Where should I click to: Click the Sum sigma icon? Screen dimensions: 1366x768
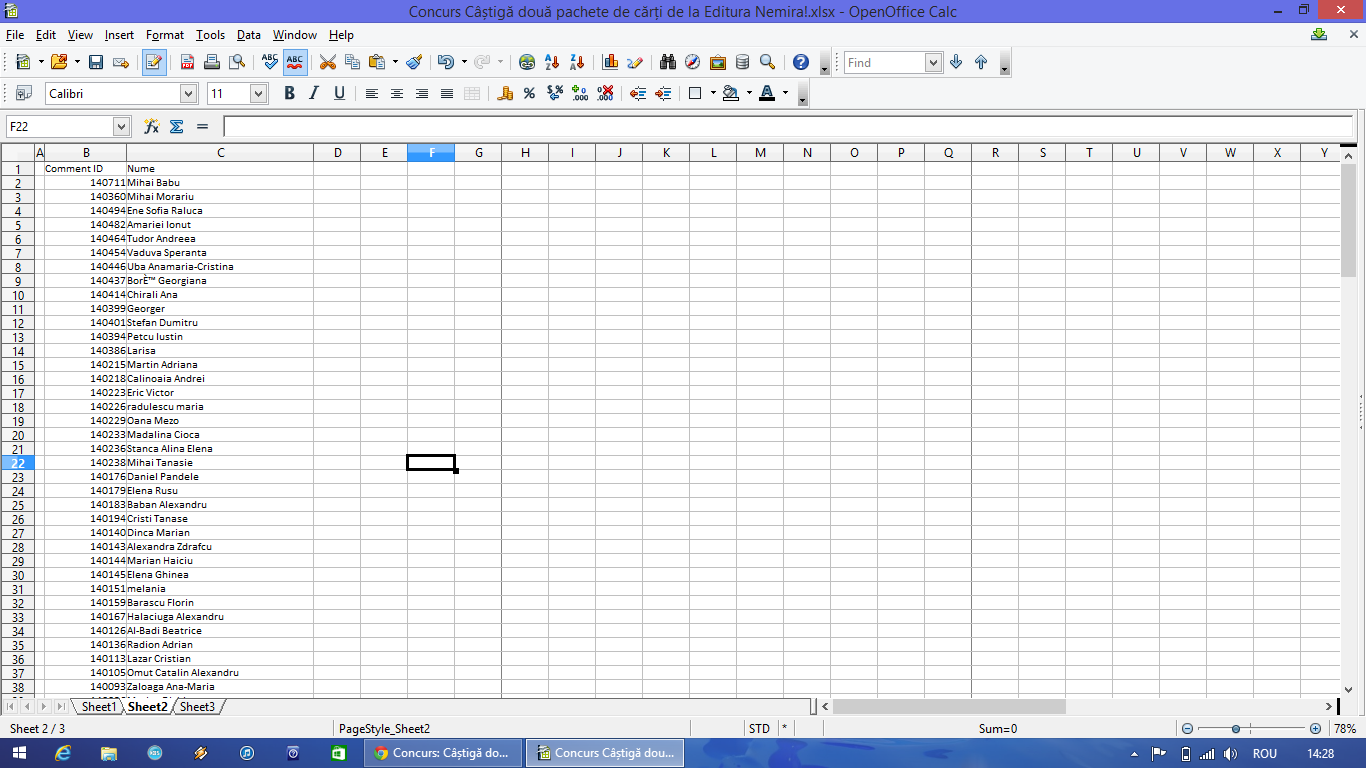click(x=177, y=126)
